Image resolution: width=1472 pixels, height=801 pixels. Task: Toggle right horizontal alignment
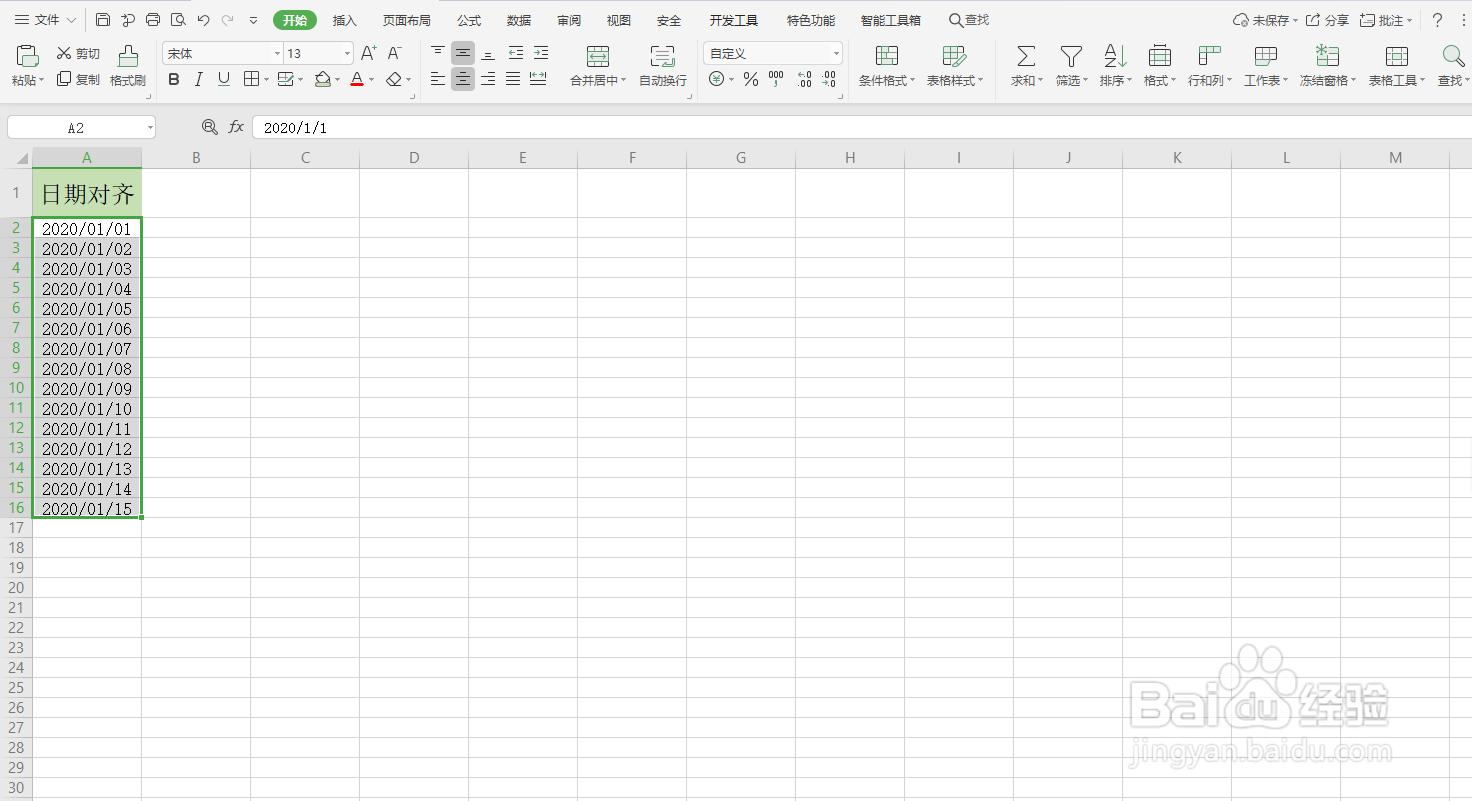tap(488, 79)
